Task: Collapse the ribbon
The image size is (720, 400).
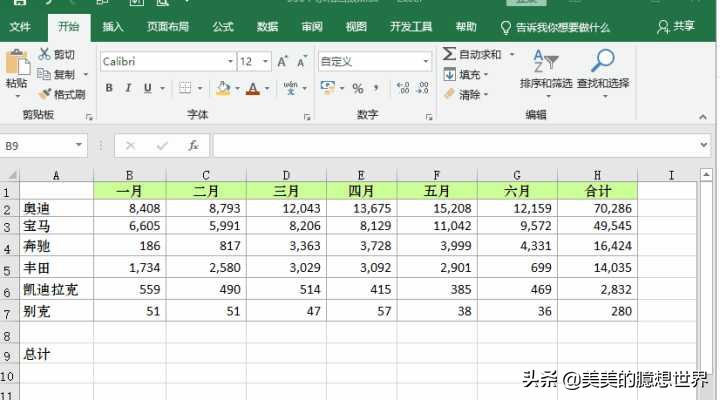Action: 703,117
